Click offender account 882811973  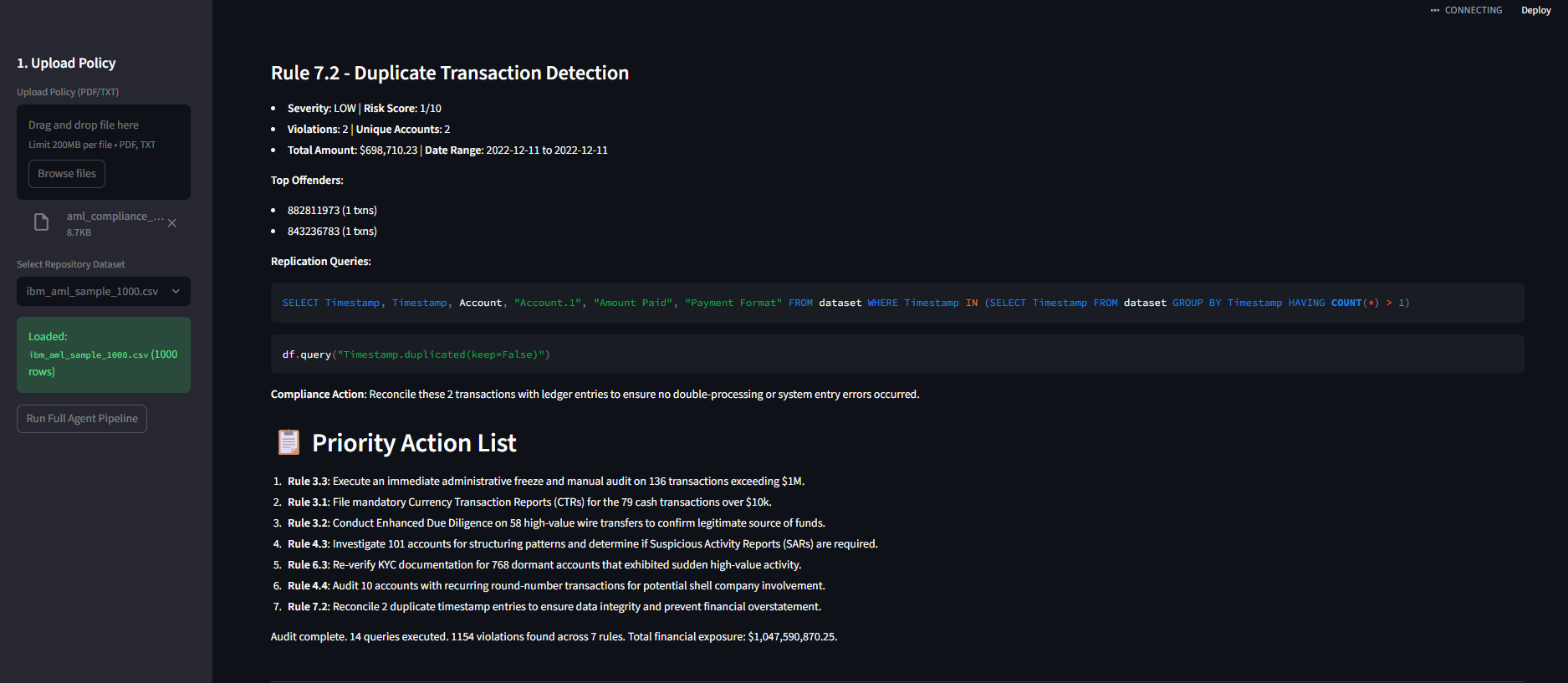[x=332, y=210]
